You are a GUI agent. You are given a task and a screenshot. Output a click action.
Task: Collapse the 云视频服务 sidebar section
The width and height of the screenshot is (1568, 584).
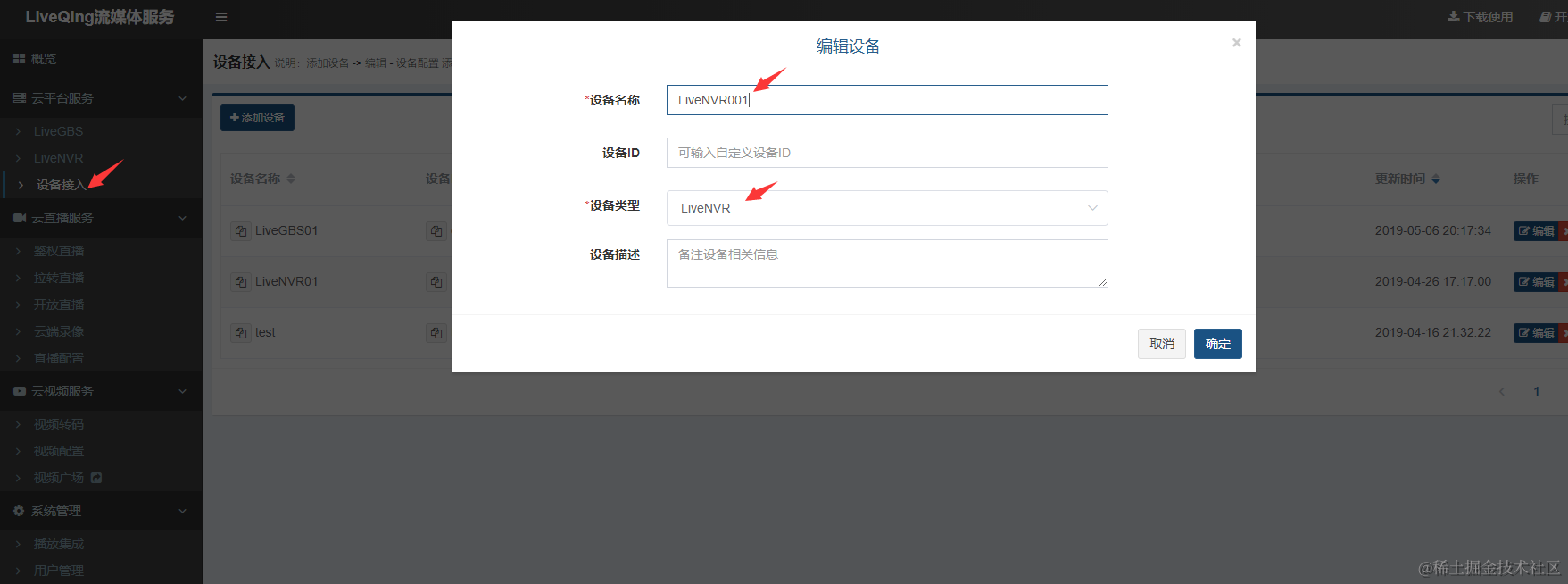[x=101, y=391]
